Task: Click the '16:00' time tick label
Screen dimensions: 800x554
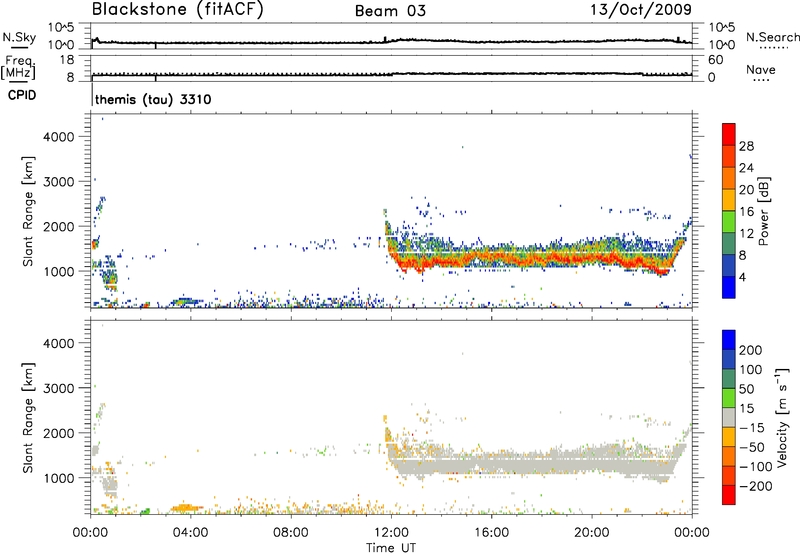Action: click(x=491, y=533)
